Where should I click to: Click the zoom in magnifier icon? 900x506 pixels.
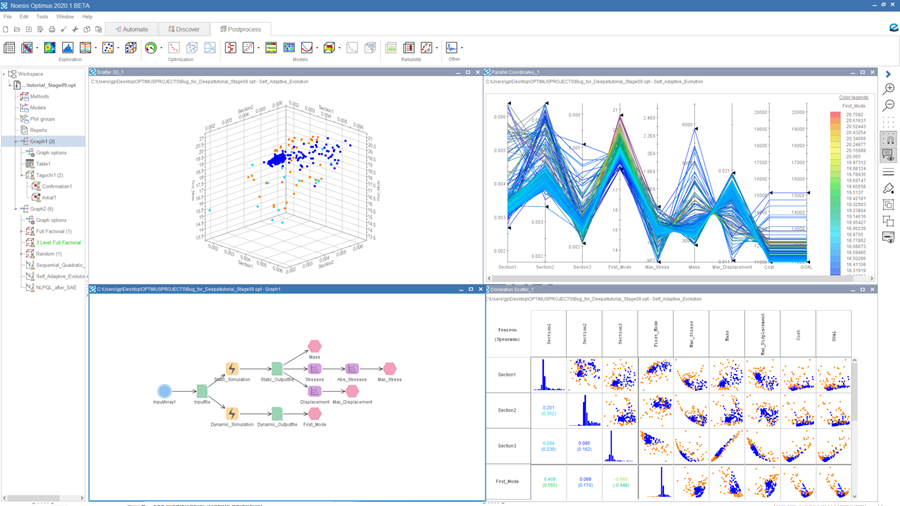pos(888,90)
